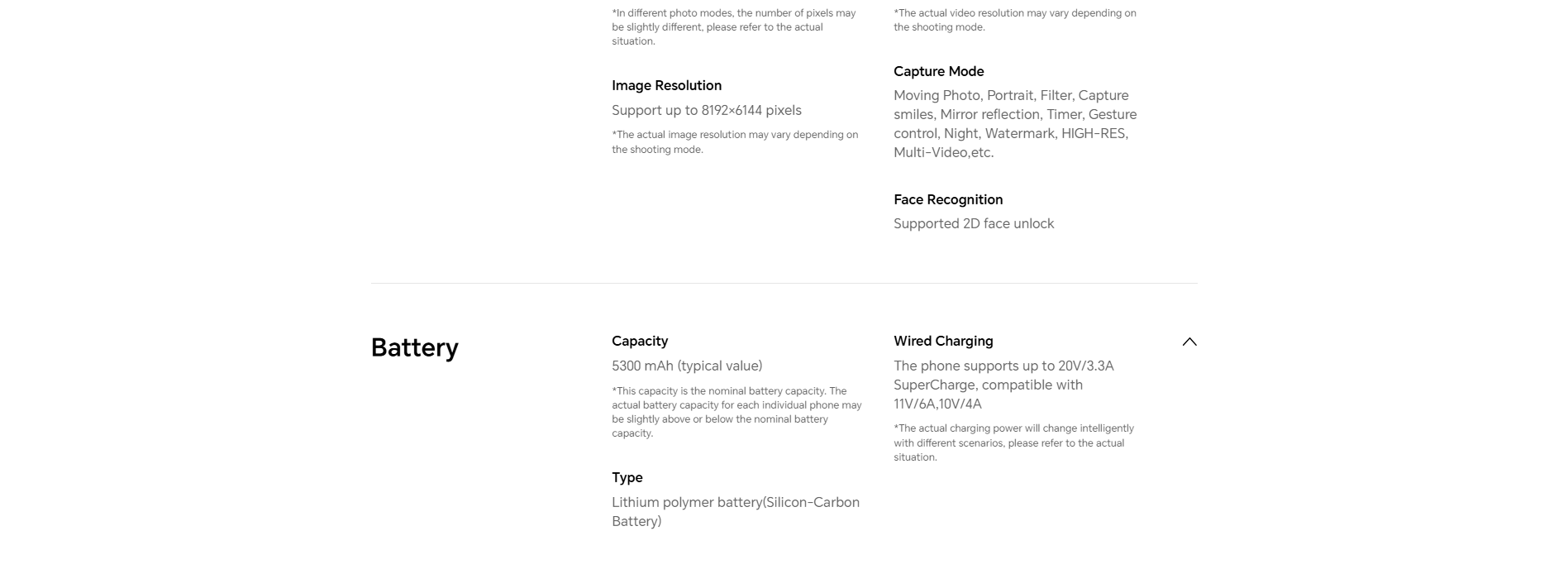Click the Capture Mode heading

click(938, 71)
